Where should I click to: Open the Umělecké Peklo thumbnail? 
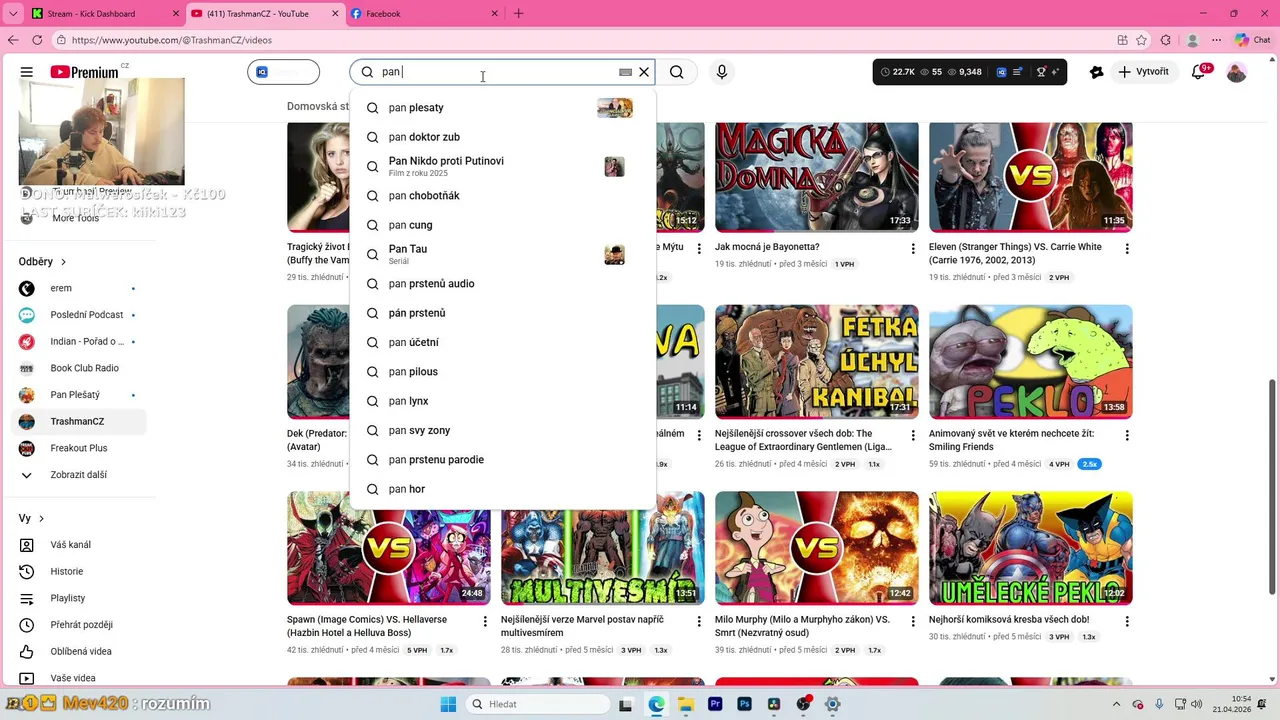pyautogui.click(x=1031, y=548)
